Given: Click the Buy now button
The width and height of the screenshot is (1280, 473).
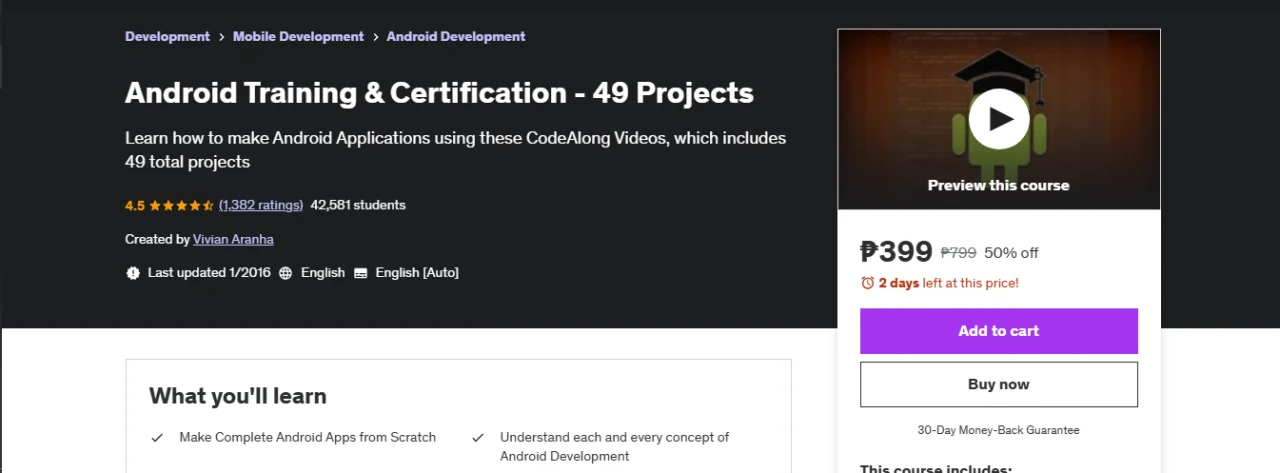Looking at the screenshot, I should pos(999,384).
